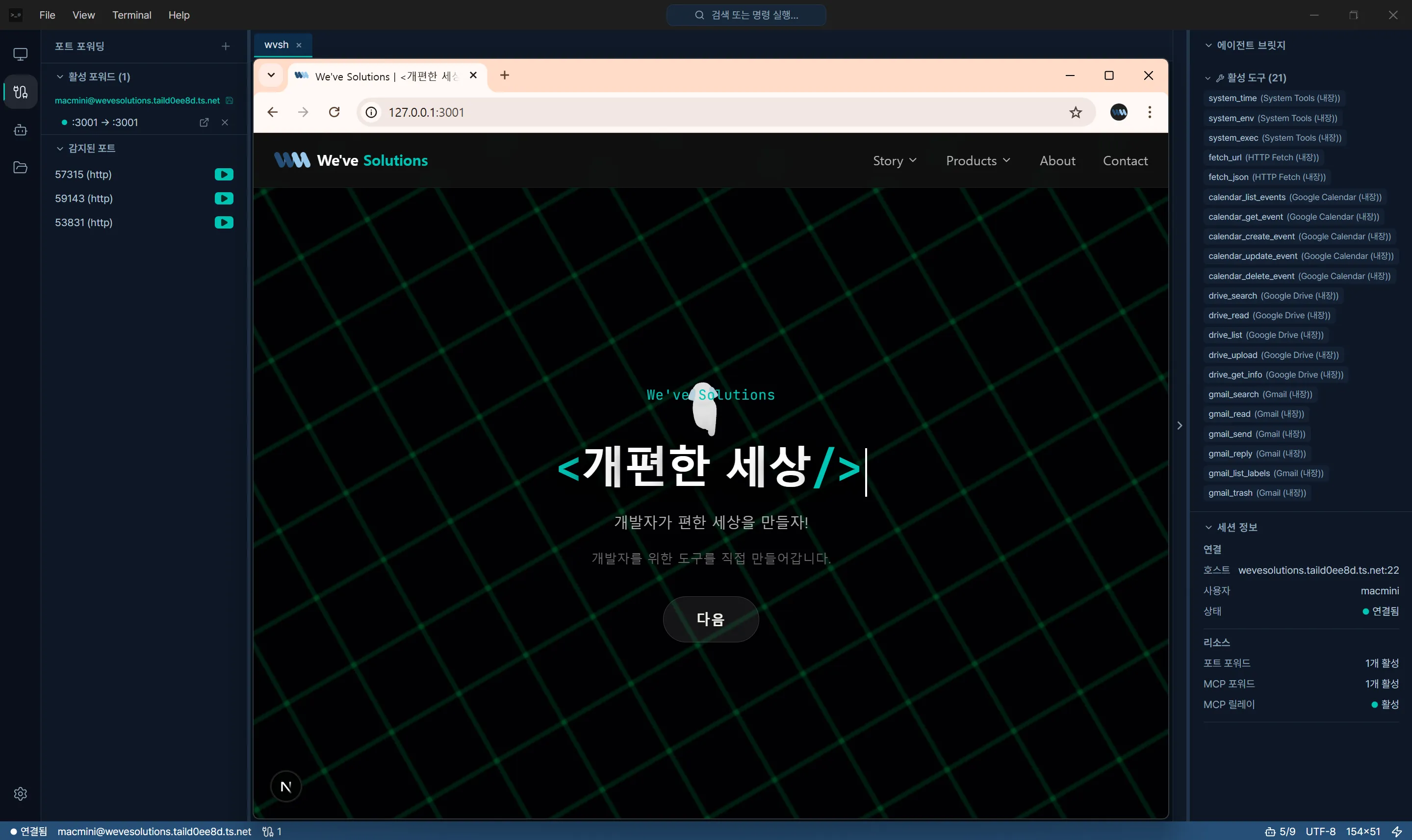Refresh the page in the browser preview
The width and height of the screenshot is (1412, 840).
point(334,112)
